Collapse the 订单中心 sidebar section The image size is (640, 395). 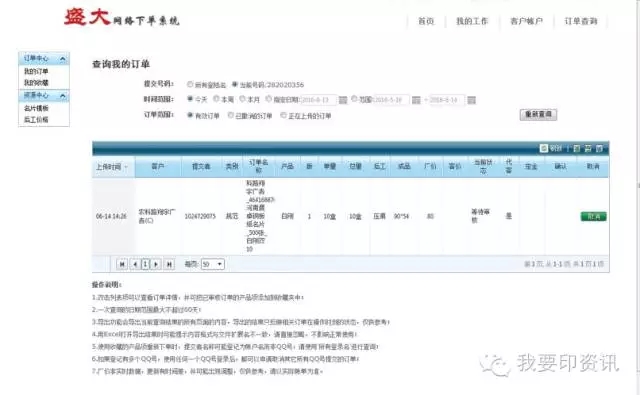pyautogui.click(x=62, y=59)
